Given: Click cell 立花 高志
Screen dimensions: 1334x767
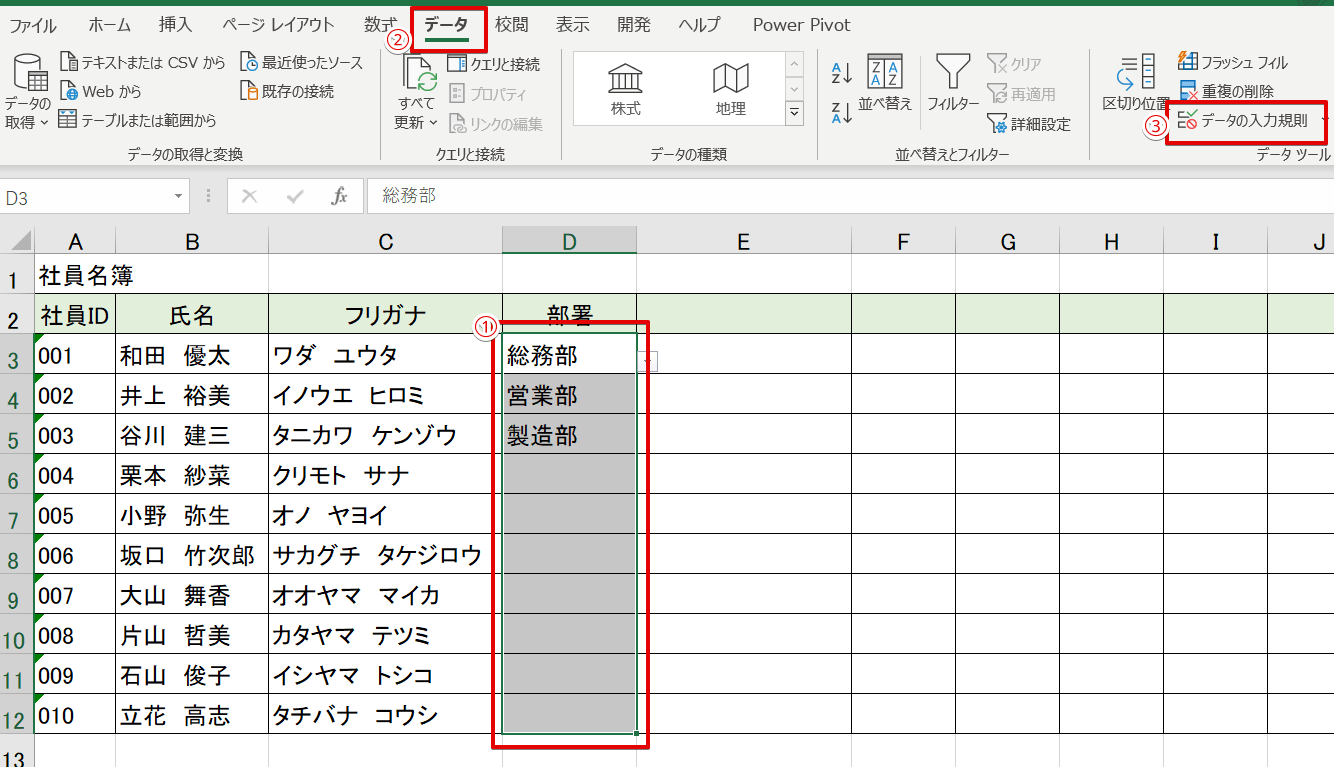Looking at the screenshot, I should click(x=192, y=715).
